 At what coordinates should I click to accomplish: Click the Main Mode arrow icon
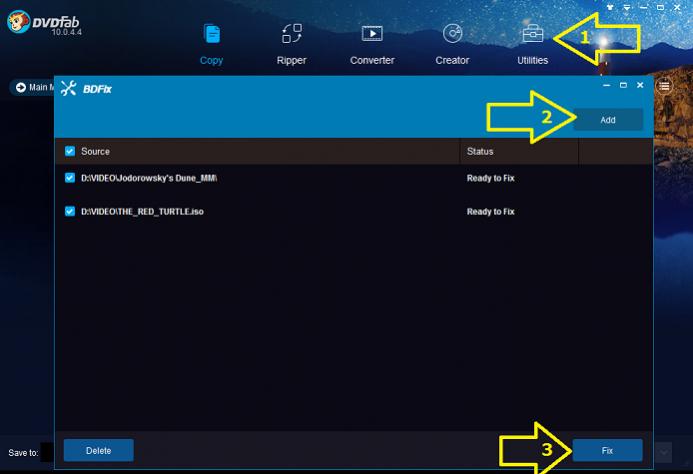20,87
